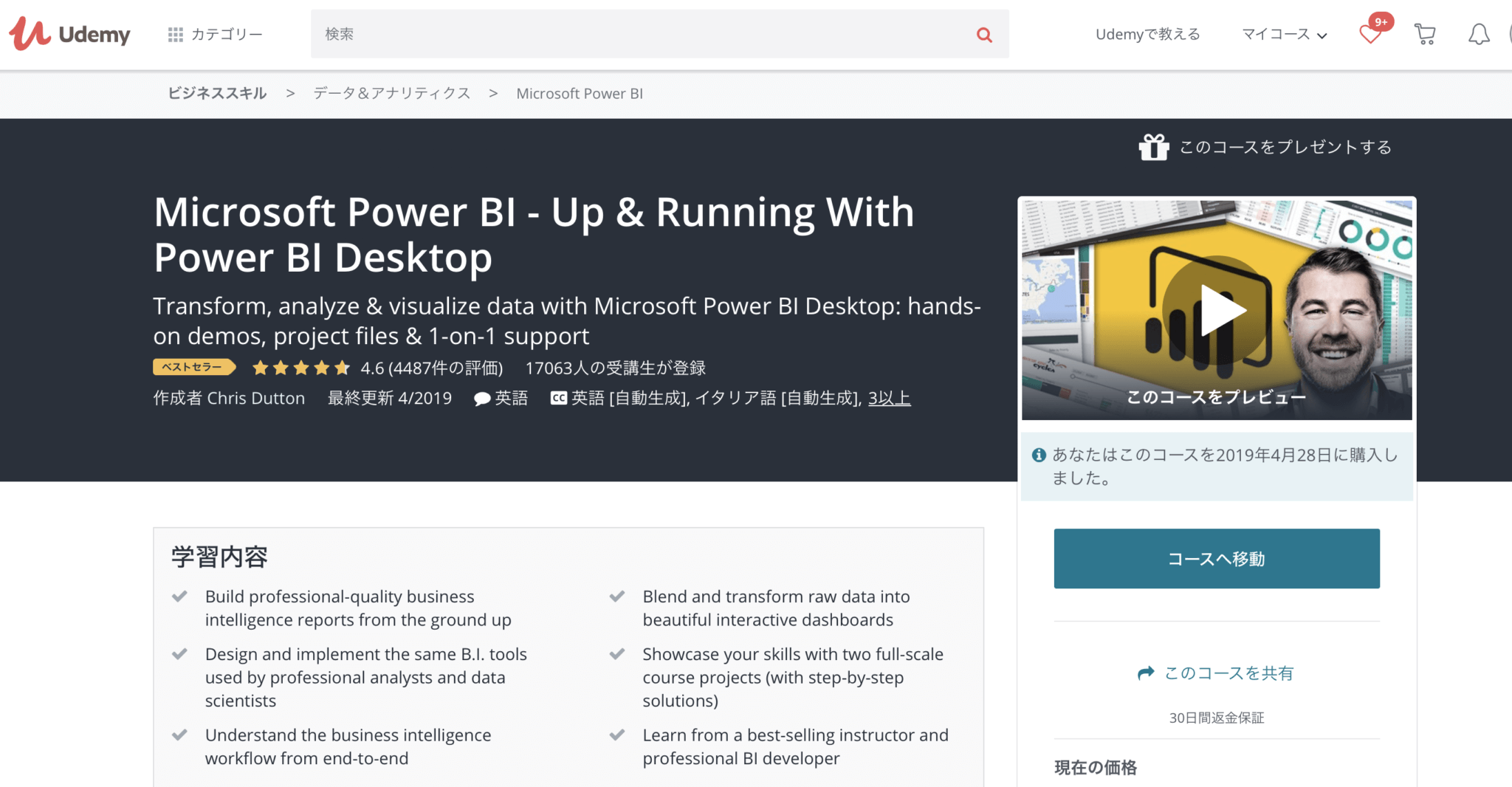
Task: Click 30日間返金保証 text
Action: click(x=1217, y=718)
